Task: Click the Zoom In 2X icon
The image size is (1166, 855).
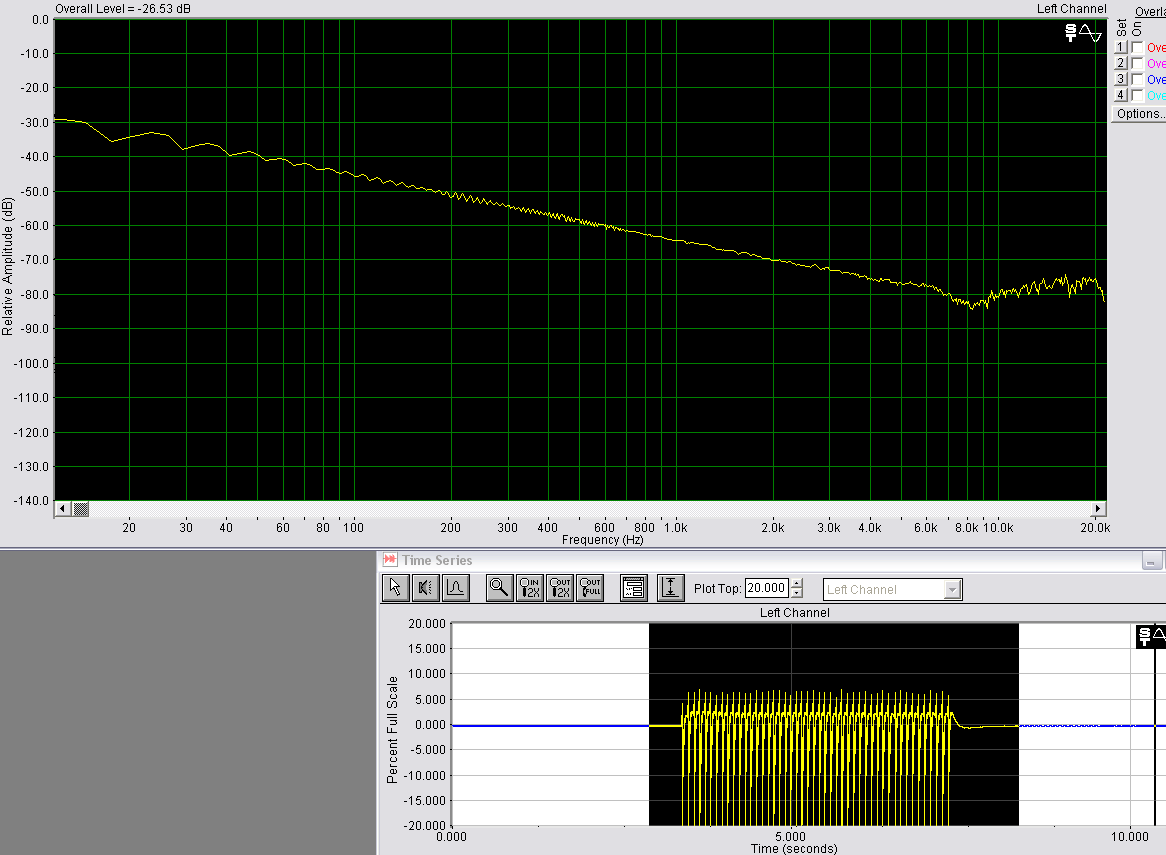Action: [530, 588]
